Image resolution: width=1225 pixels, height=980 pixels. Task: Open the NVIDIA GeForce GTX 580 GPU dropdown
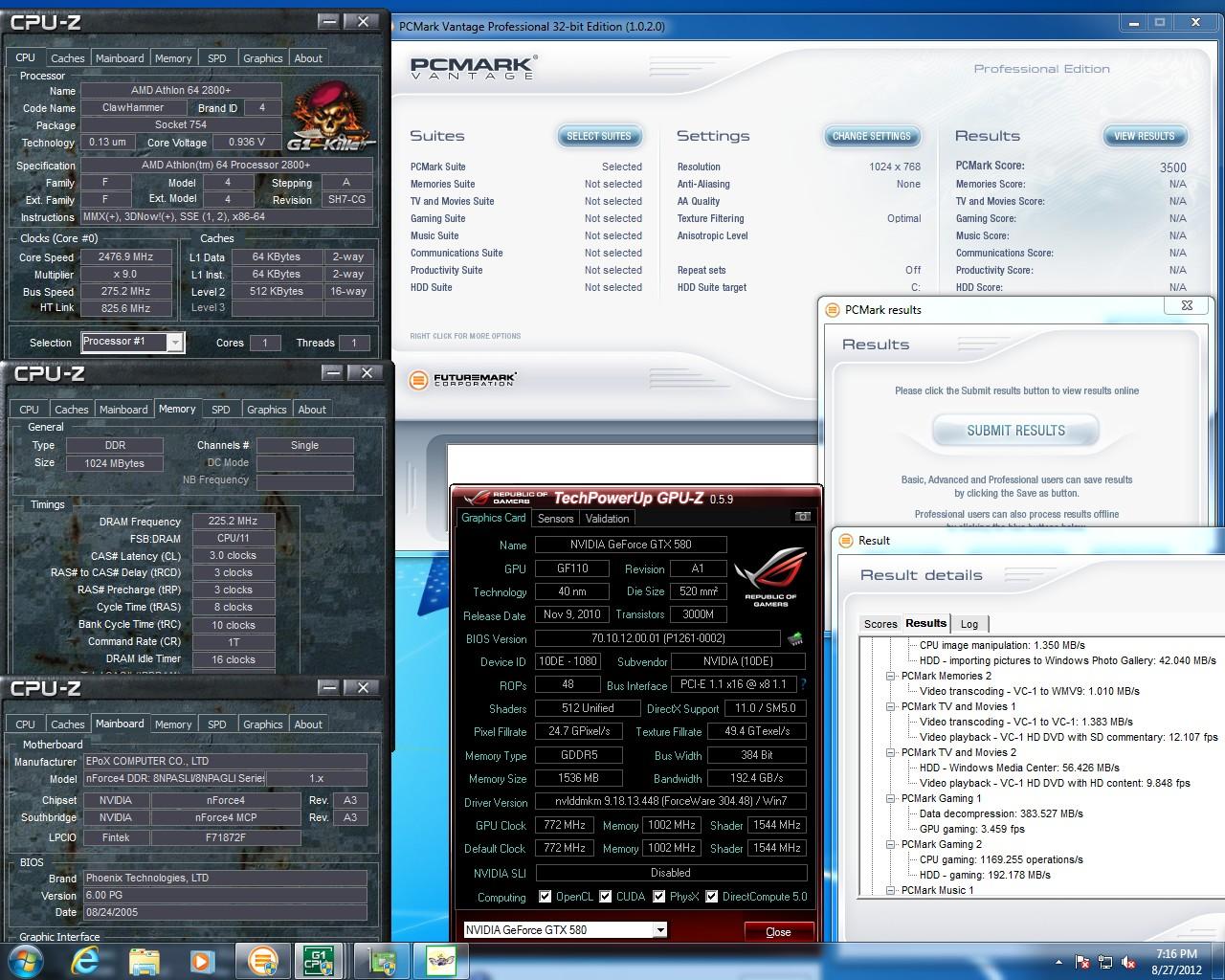tap(659, 930)
